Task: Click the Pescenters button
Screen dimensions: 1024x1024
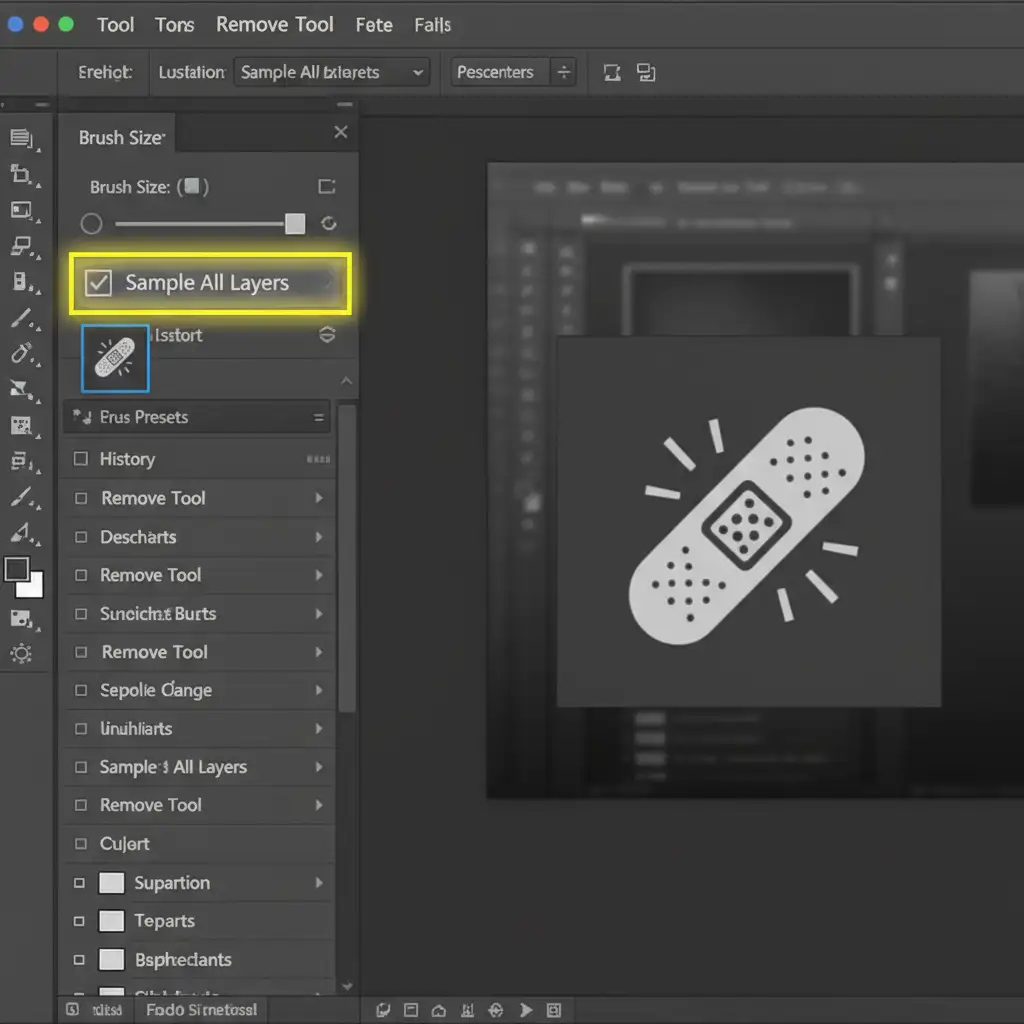Action: tap(495, 72)
